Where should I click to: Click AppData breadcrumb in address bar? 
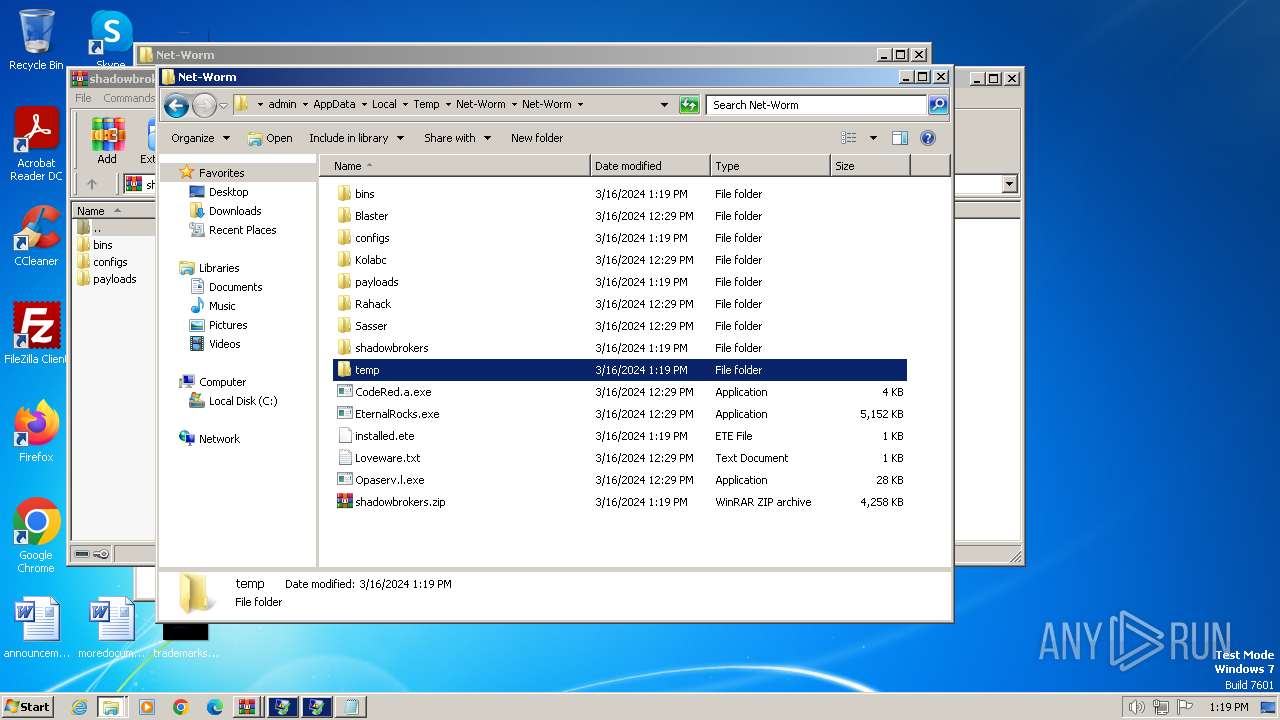coord(334,104)
